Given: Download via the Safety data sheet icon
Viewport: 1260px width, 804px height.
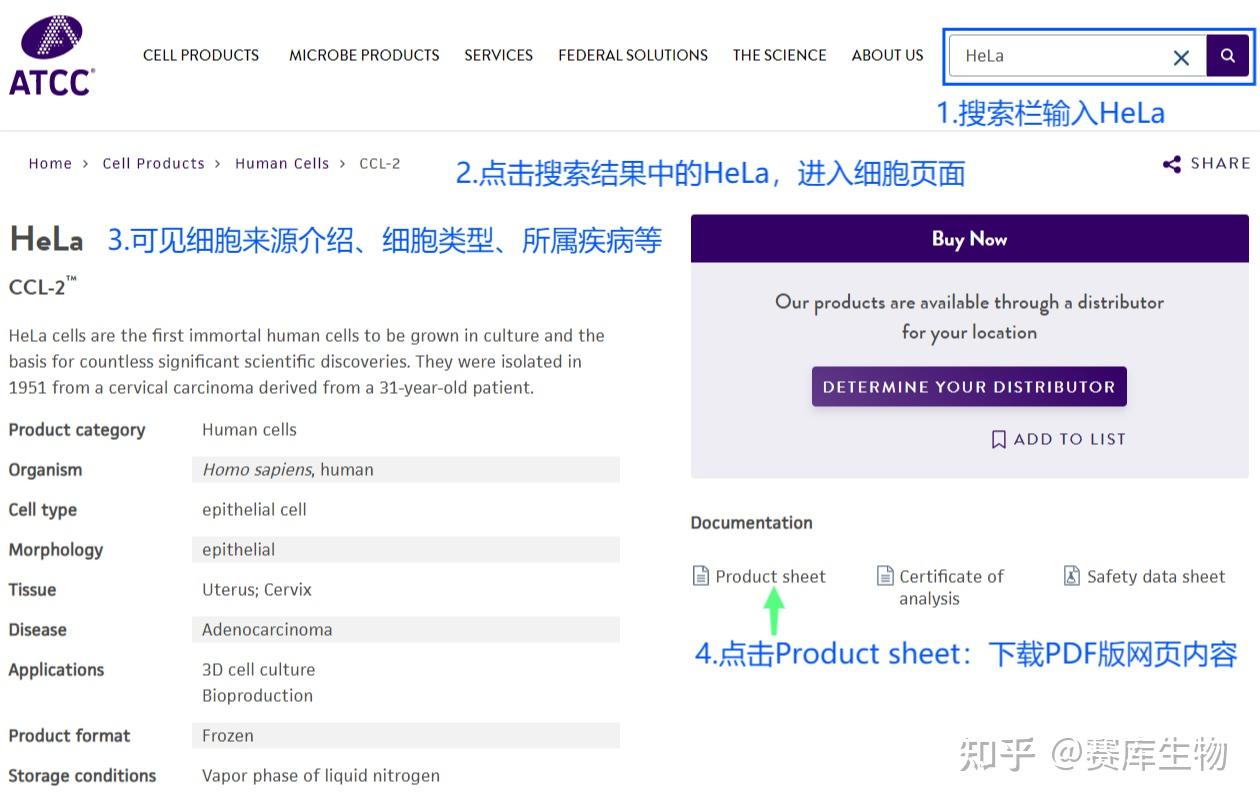Looking at the screenshot, I should point(1071,575).
